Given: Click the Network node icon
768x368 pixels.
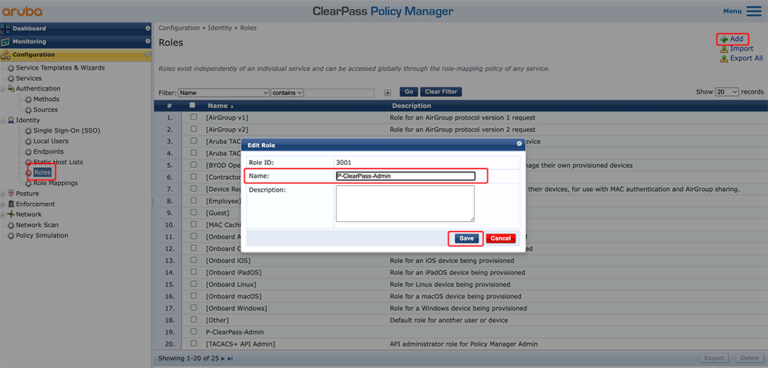Looking at the screenshot, I should click(11, 215).
